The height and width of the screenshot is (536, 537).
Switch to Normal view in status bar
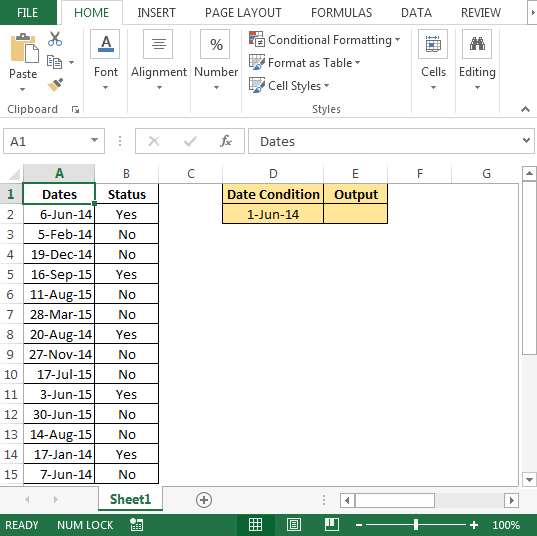coord(255,525)
